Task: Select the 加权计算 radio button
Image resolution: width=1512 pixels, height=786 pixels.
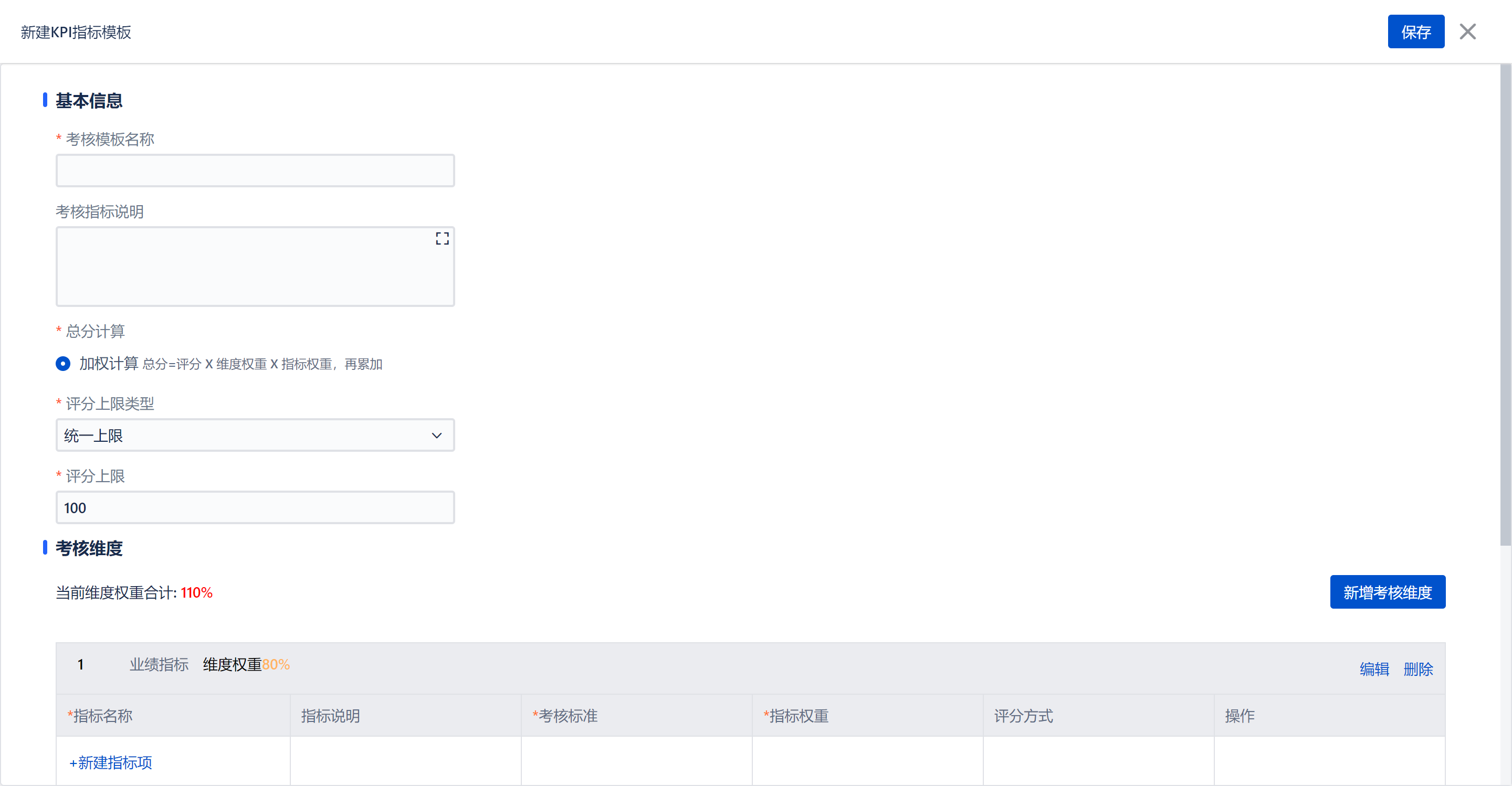Action: 63,364
